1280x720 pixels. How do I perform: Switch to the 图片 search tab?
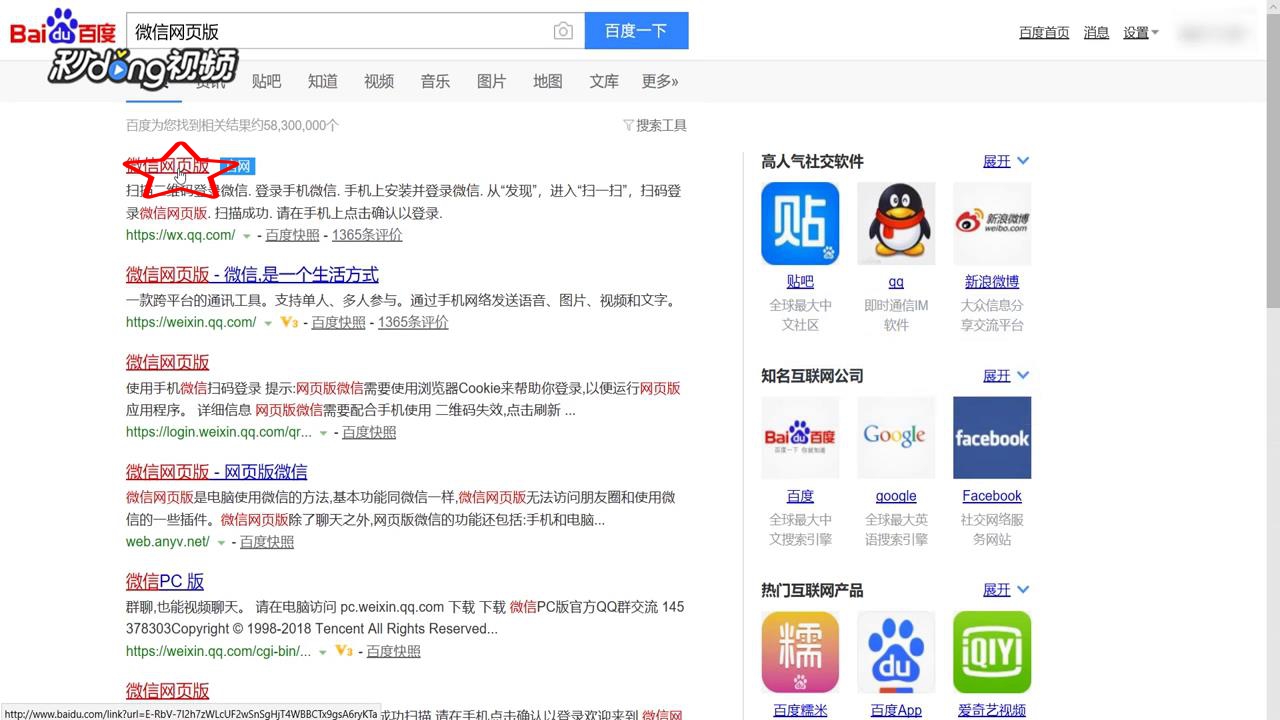491,81
